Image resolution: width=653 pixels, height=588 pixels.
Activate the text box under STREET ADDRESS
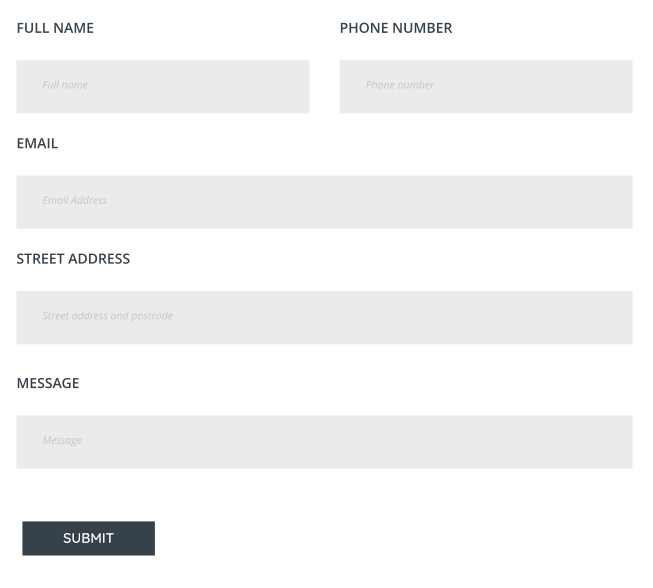point(324,317)
